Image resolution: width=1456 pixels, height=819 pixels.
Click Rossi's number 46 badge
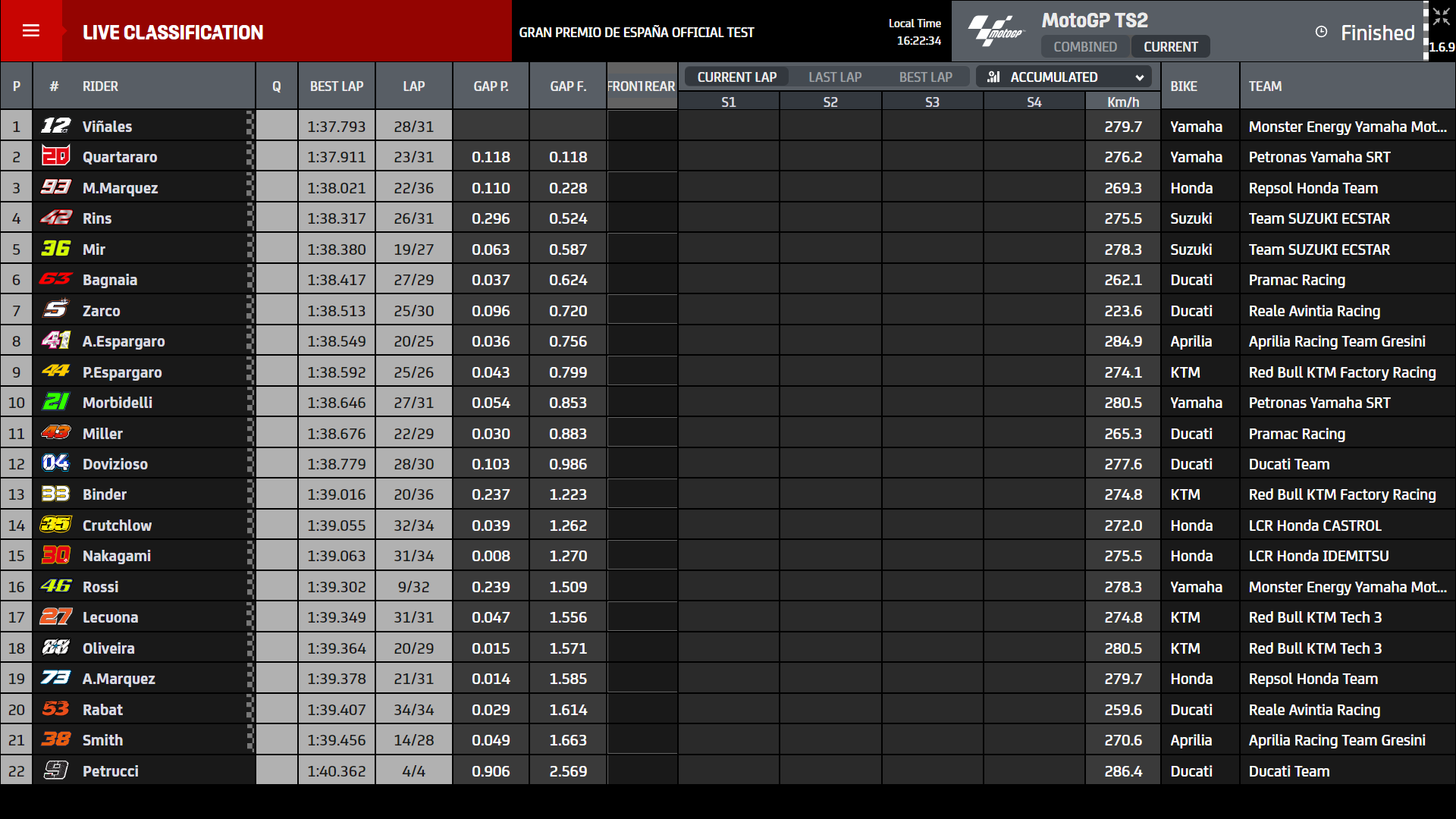point(55,586)
